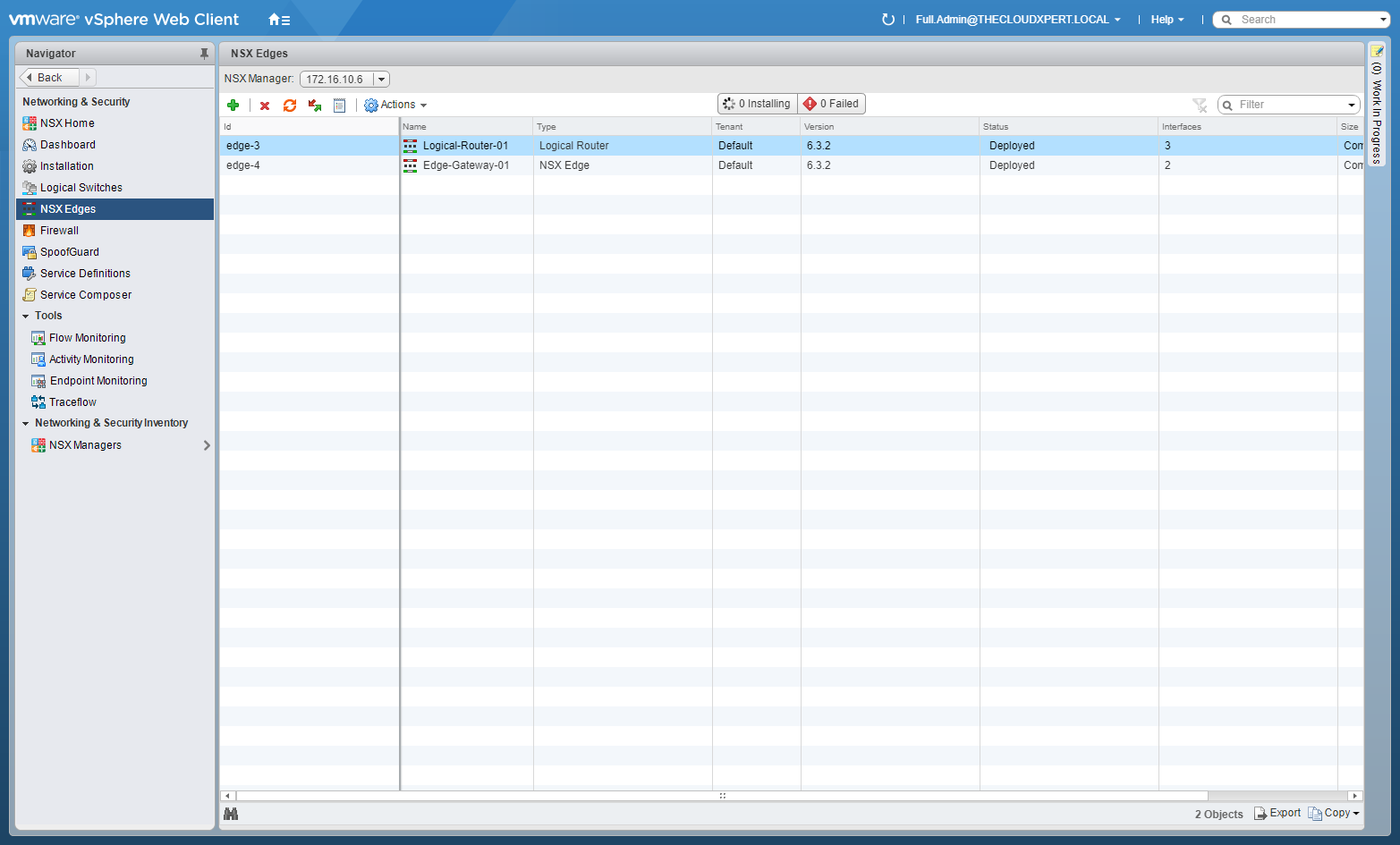The width and height of the screenshot is (1400, 845).
Task: Click the binoculars find icon
Action: coord(231,814)
